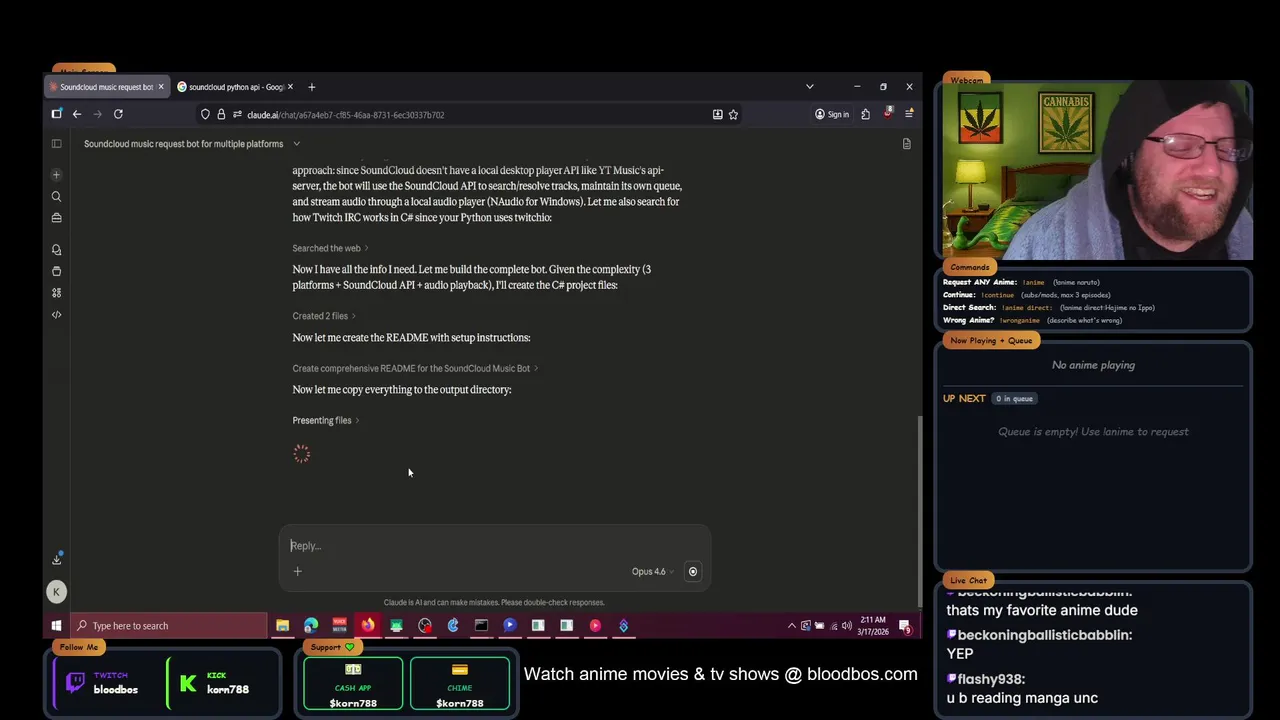This screenshot has width=1280, height=720.
Task: Open the Firefox icon in the Windows taskbar
Action: 368,626
